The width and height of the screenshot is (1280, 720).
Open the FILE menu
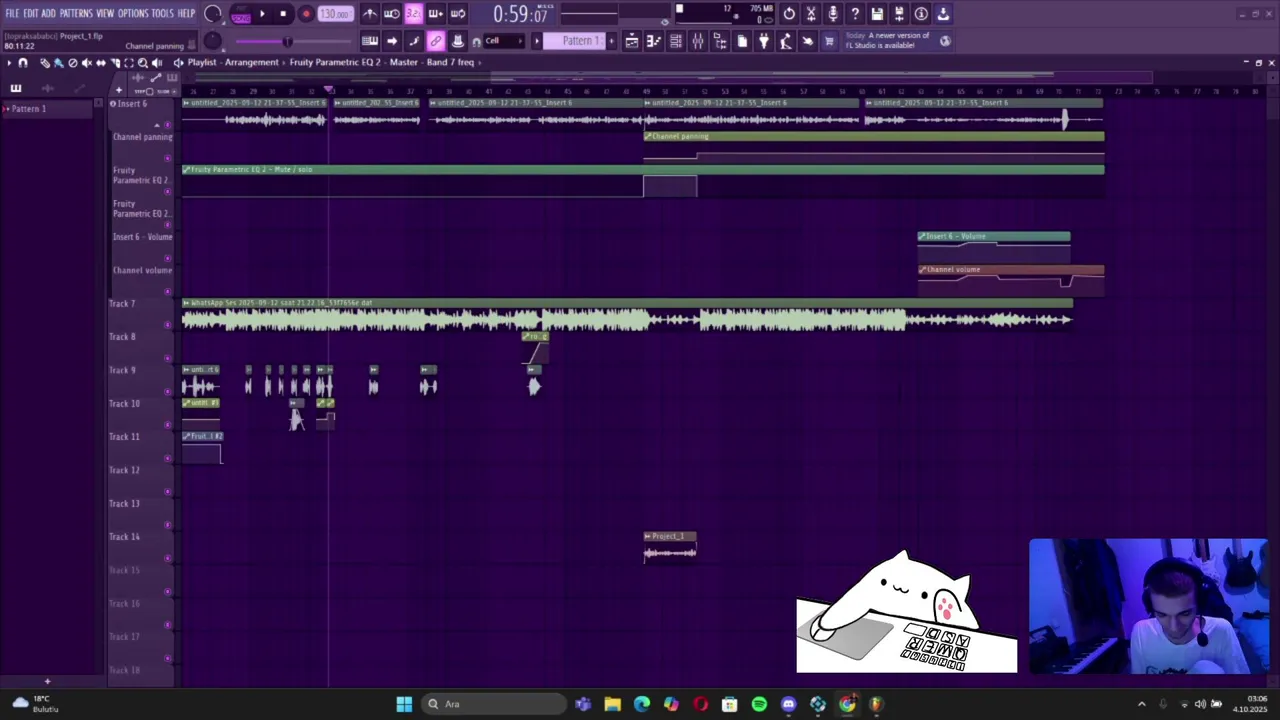[x=11, y=13]
